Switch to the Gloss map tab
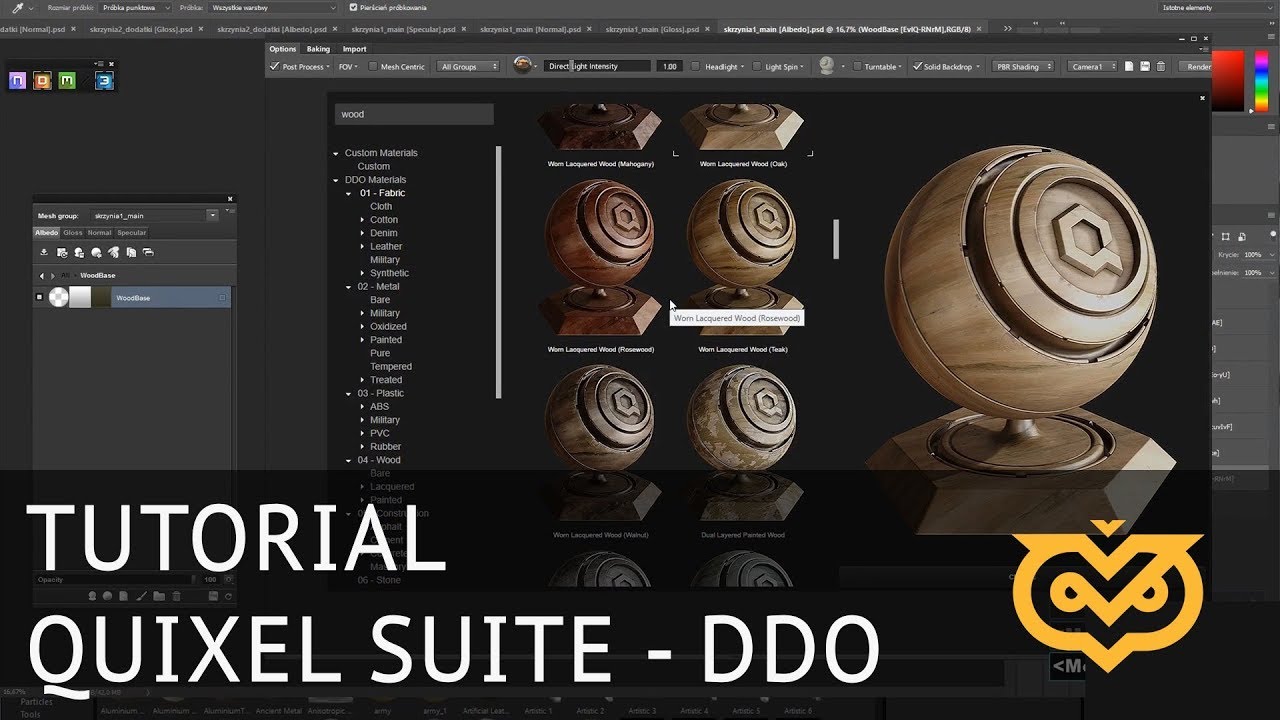The width and height of the screenshot is (1280, 720). pyautogui.click(x=73, y=233)
